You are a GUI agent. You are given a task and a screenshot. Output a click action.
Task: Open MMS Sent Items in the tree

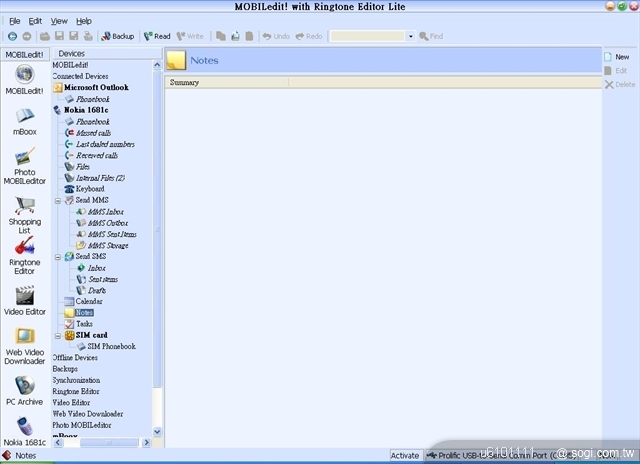(x=112, y=234)
